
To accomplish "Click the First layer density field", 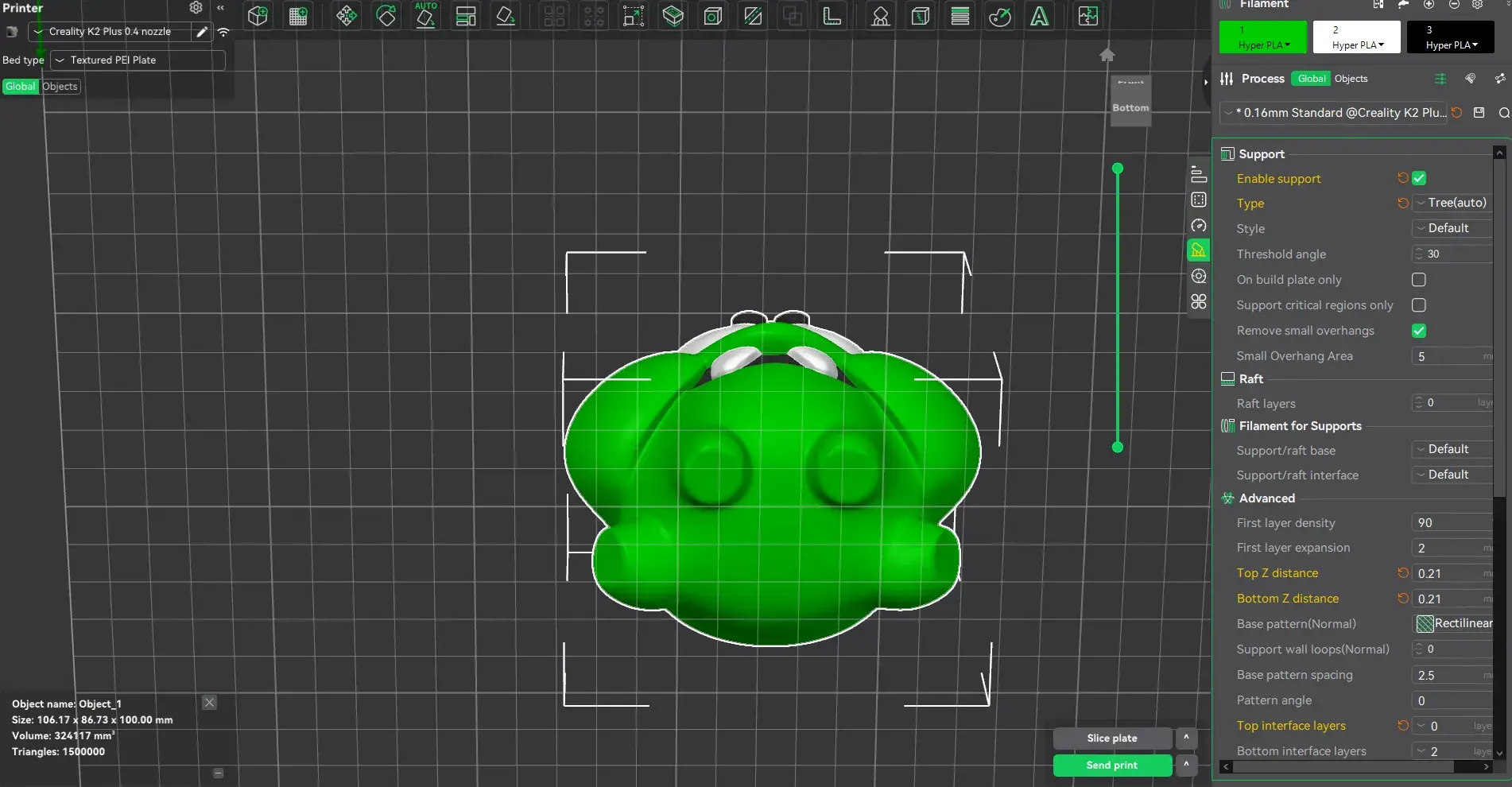I will [1452, 523].
